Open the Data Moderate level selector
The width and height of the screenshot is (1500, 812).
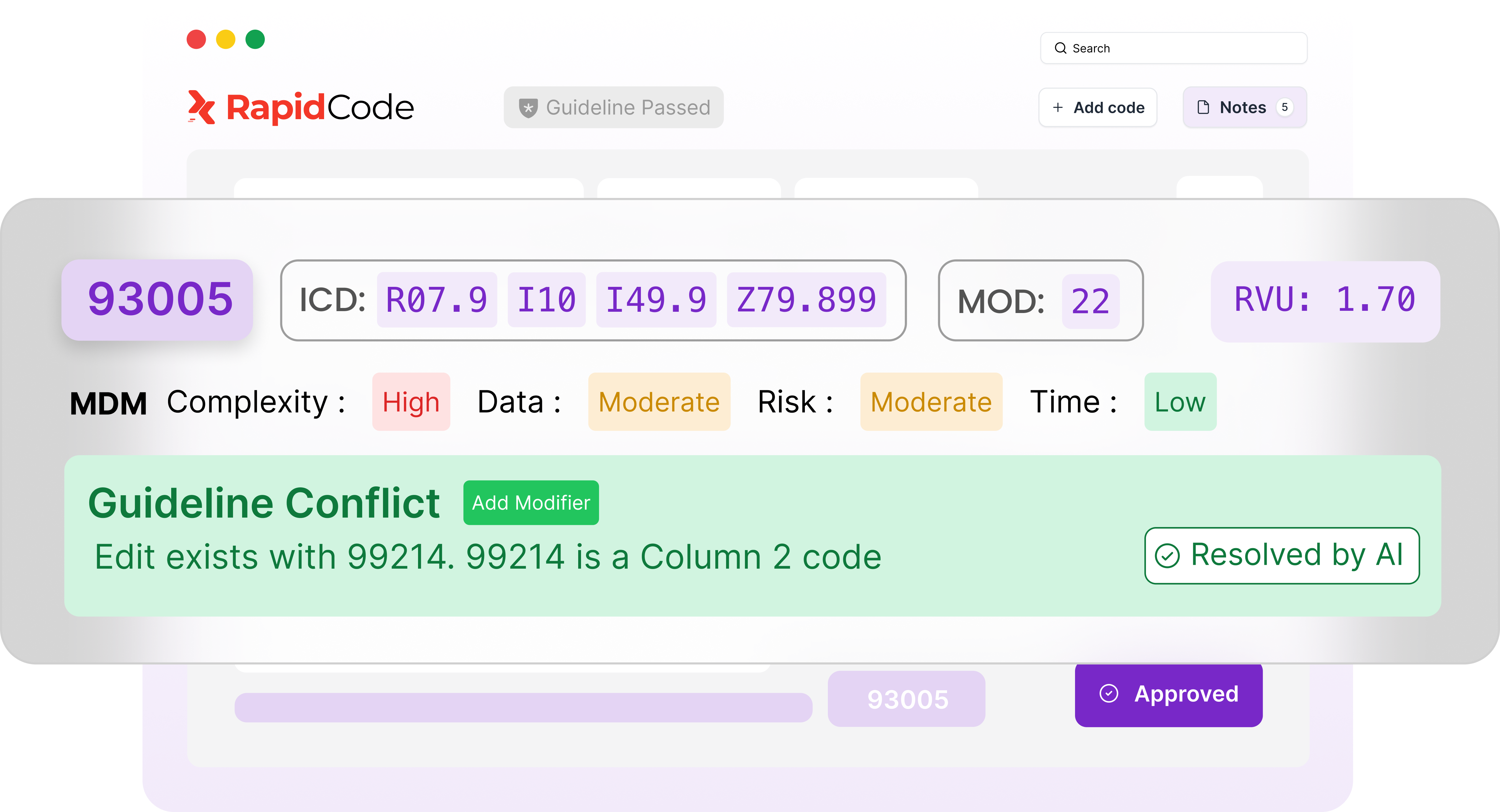pyautogui.click(x=659, y=402)
